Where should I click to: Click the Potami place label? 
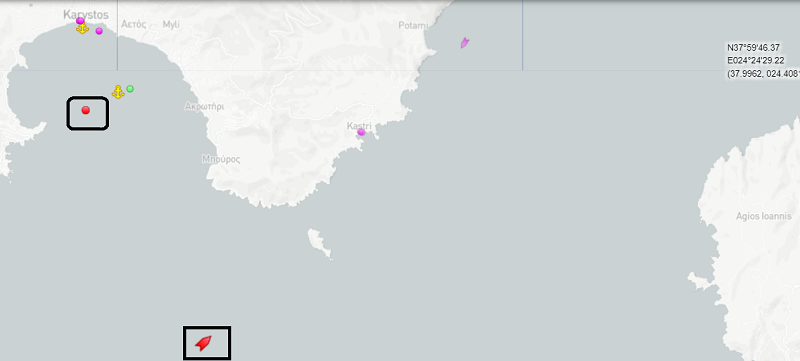(413, 25)
